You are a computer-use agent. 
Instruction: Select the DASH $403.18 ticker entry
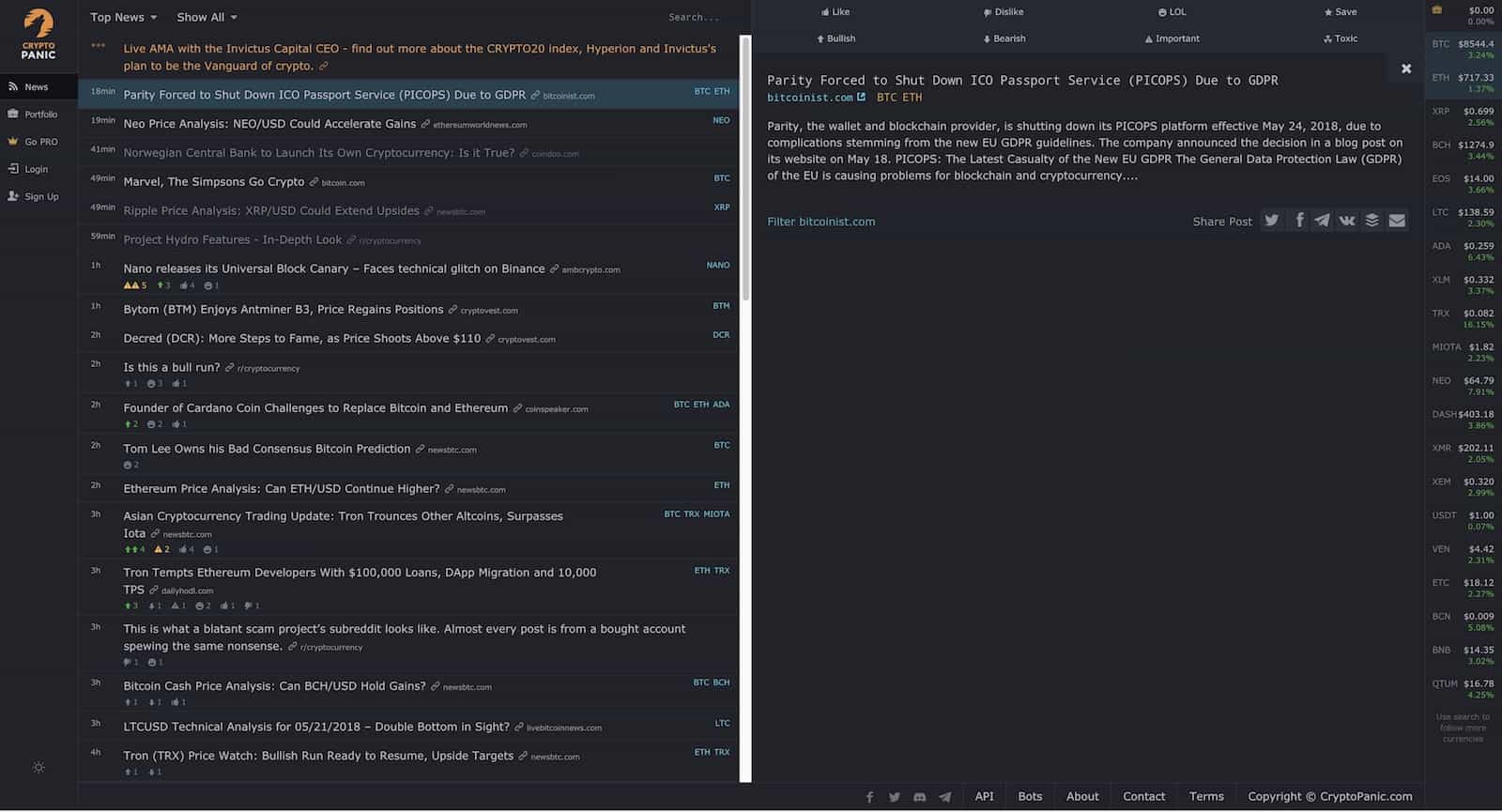click(1463, 420)
